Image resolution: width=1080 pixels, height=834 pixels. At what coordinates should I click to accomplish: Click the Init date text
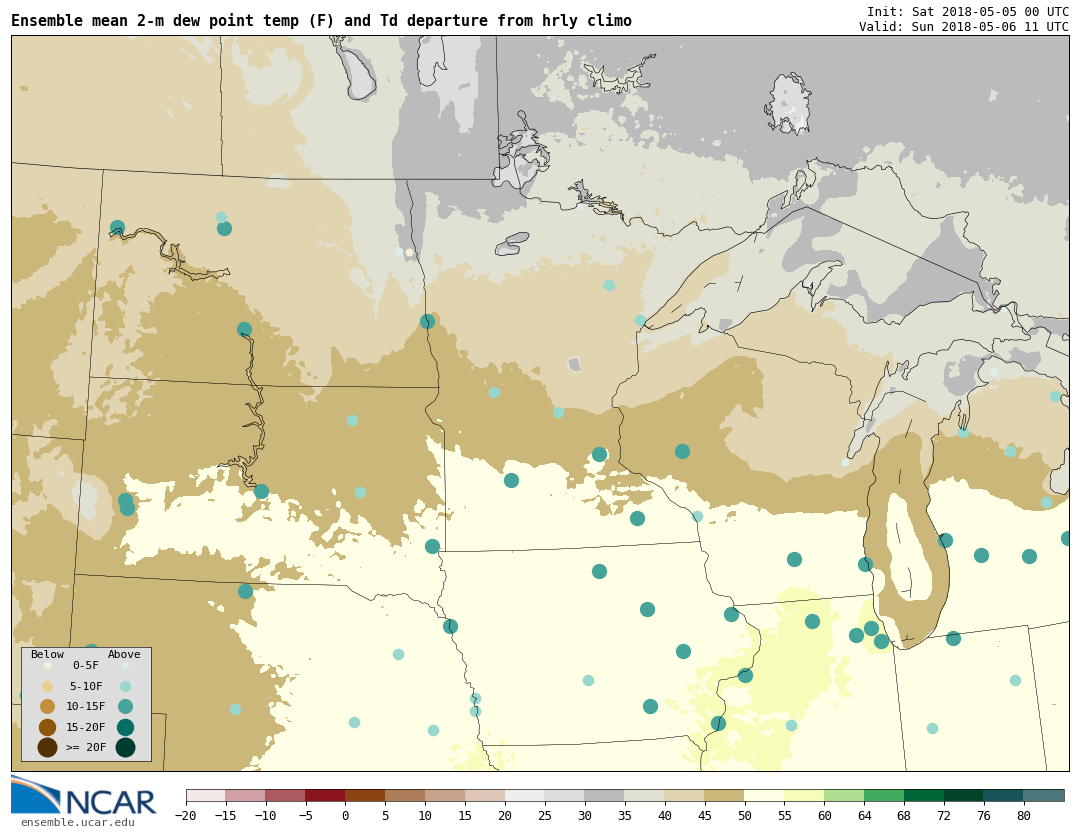(967, 12)
